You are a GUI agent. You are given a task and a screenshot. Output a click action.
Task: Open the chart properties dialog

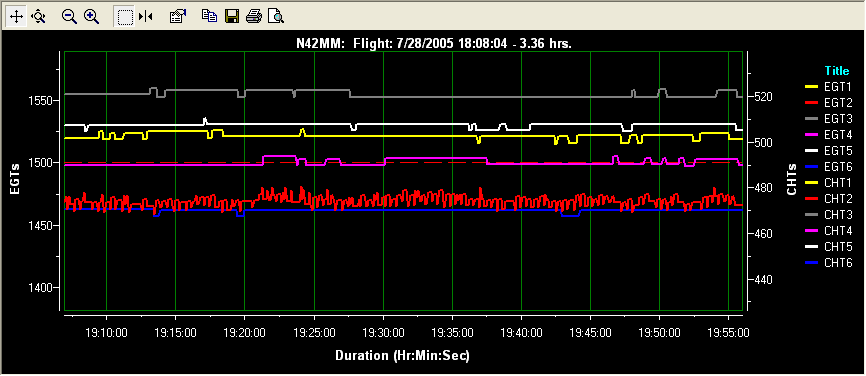(x=177, y=17)
